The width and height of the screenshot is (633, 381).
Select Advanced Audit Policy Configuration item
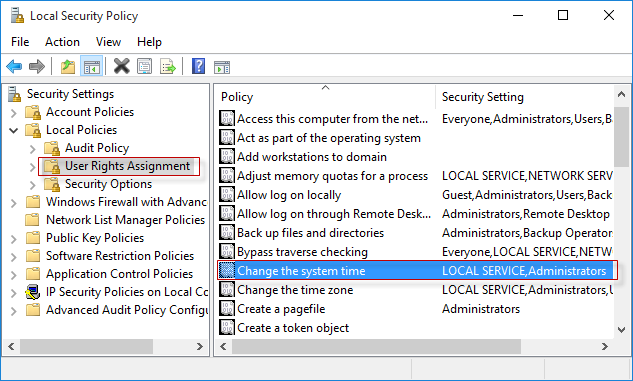click(x=127, y=310)
